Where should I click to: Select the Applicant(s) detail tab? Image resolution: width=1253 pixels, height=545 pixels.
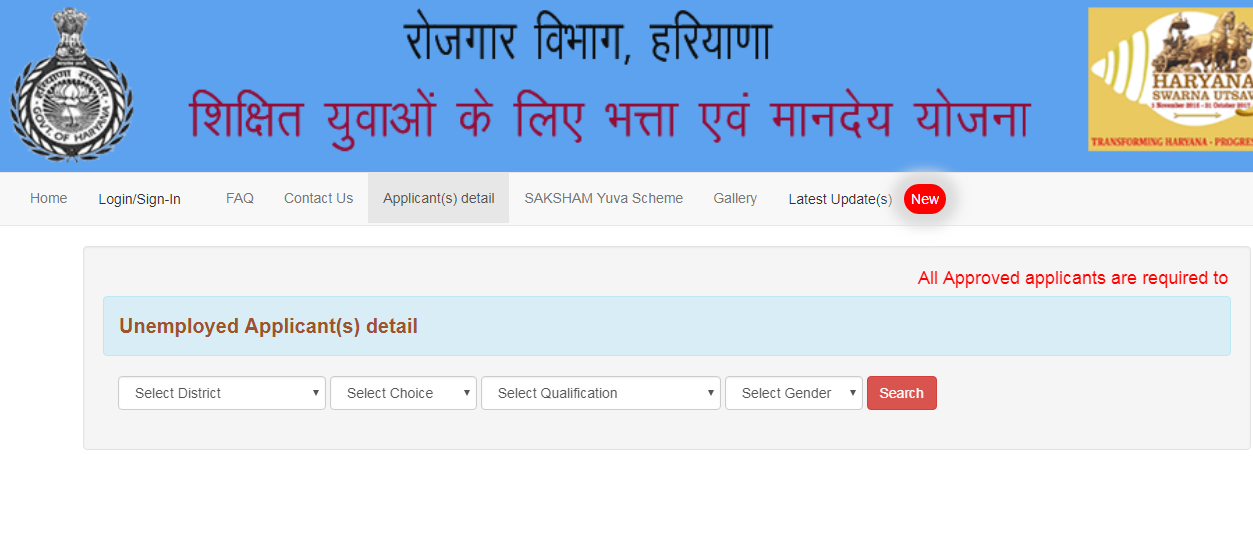pos(438,198)
